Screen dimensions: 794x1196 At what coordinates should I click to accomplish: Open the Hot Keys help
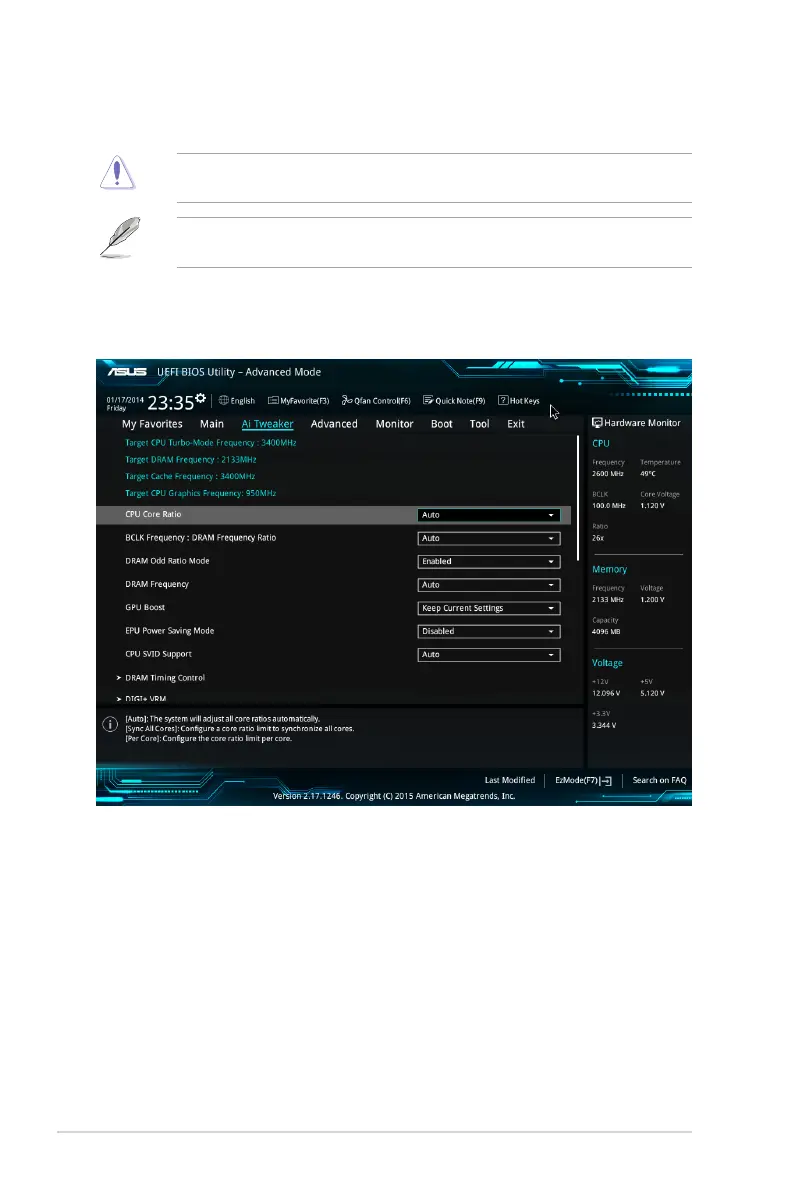point(519,400)
